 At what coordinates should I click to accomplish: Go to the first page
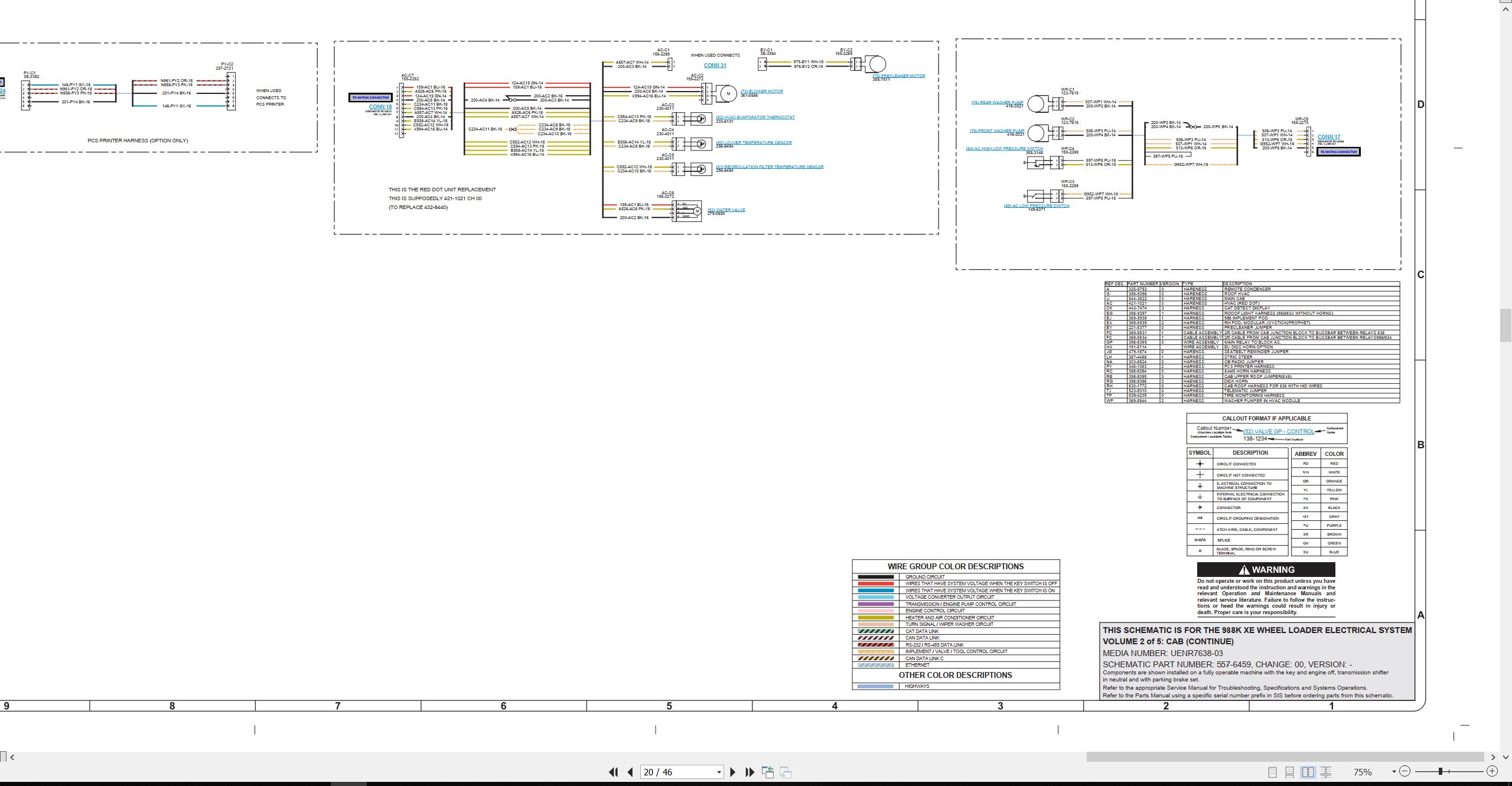click(613, 772)
